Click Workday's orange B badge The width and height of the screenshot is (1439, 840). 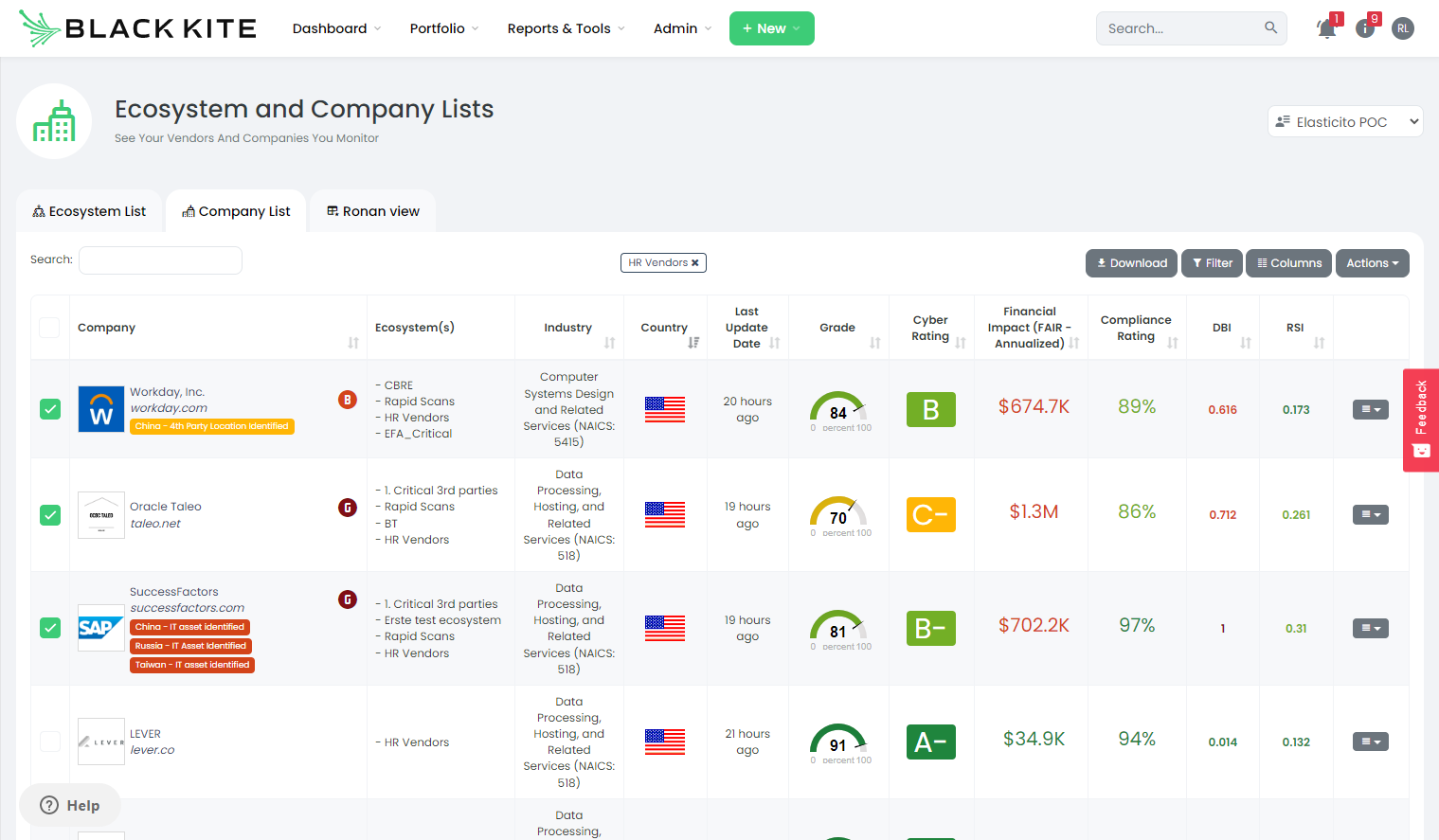[348, 400]
